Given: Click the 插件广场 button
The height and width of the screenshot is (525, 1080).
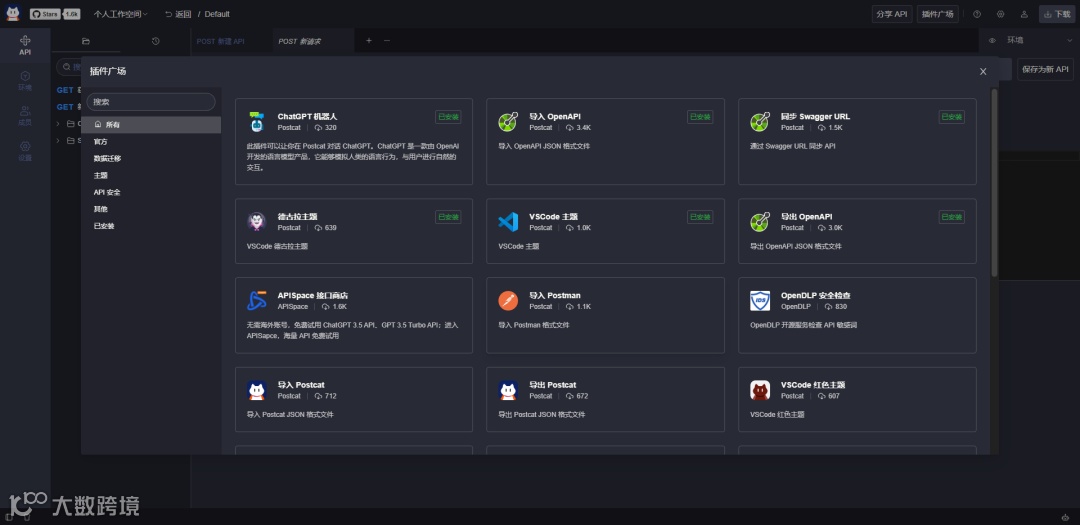Looking at the screenshot, I should pyautogui.click(x=937, y=14).
